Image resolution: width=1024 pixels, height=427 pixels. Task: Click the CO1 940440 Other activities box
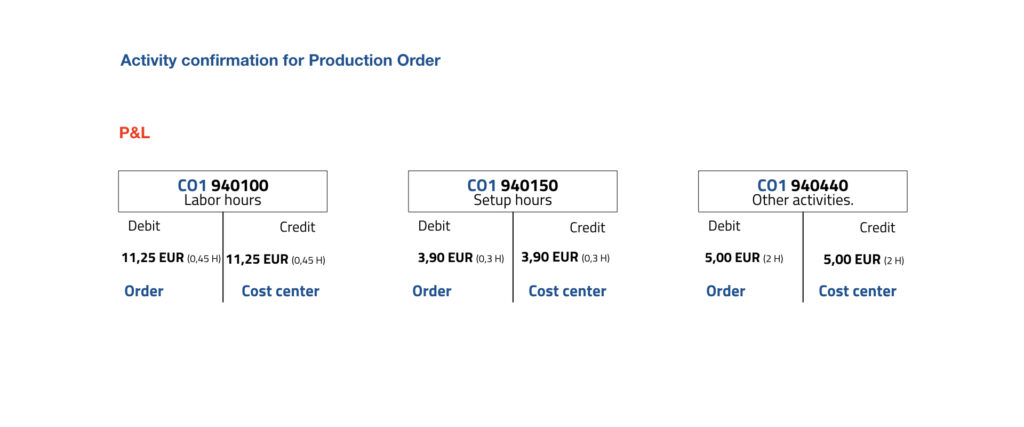[802, 191]
